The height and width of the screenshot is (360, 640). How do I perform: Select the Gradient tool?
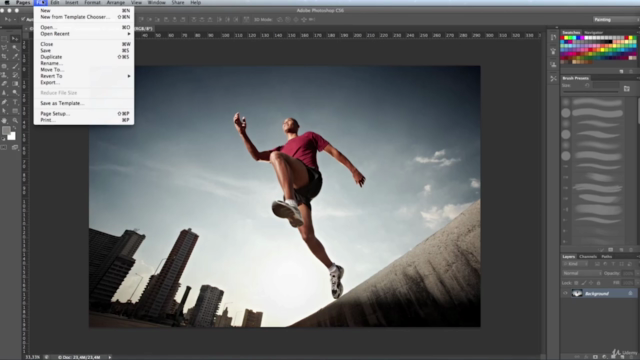pos(15,84)
